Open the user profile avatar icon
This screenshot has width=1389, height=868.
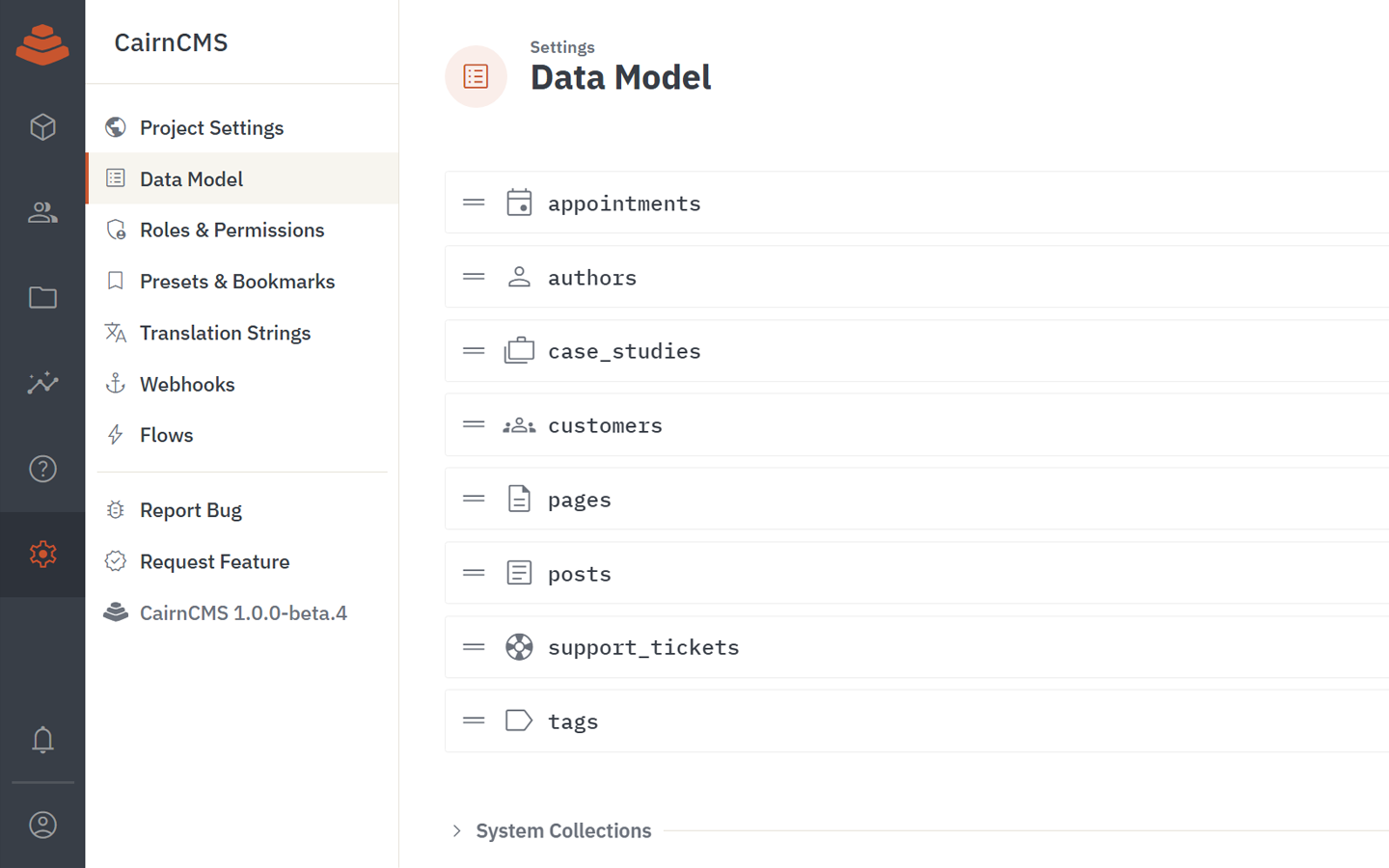(x=42, y=826)
